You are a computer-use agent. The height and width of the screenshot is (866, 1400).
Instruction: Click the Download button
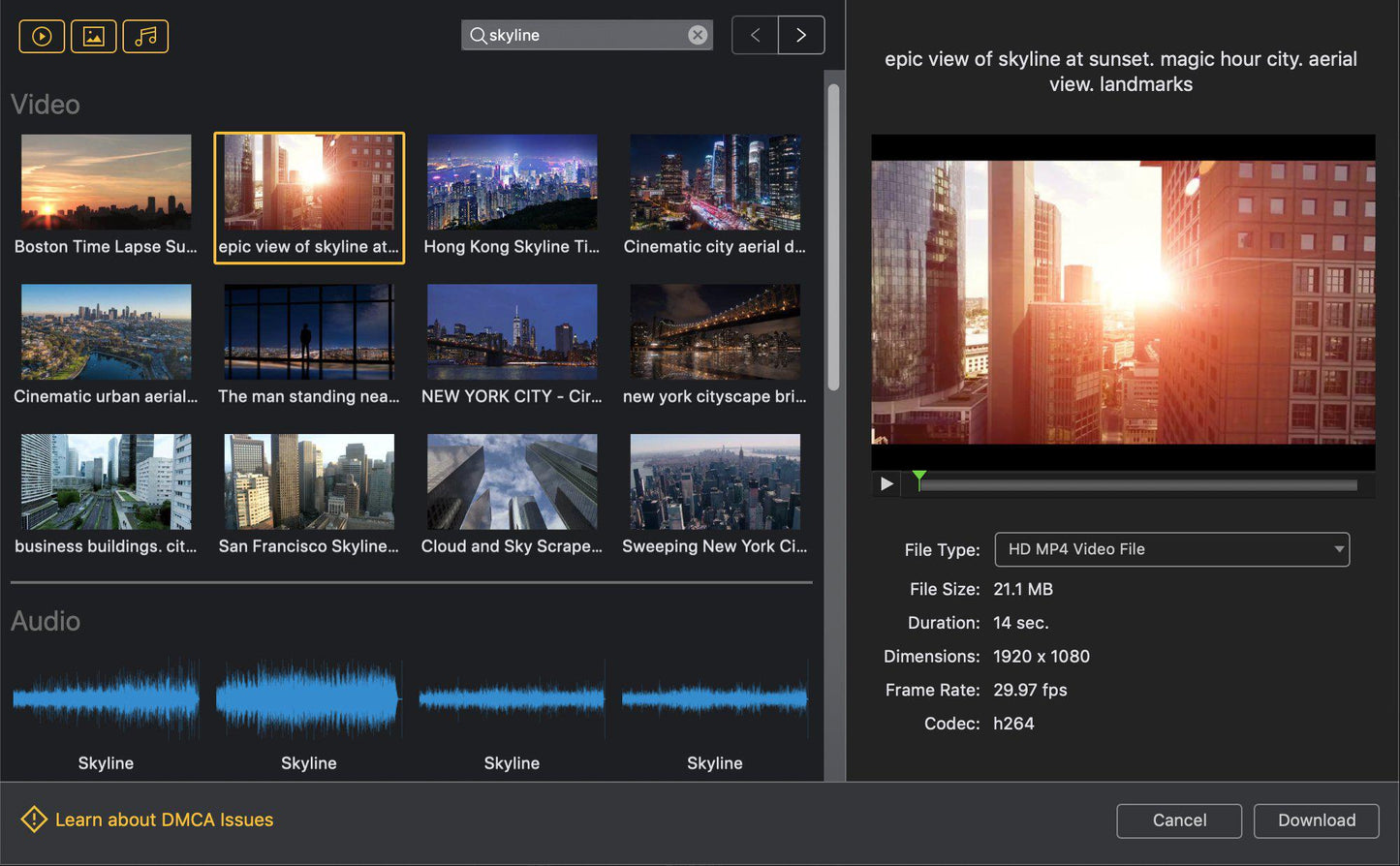(x=1316, y=820)
